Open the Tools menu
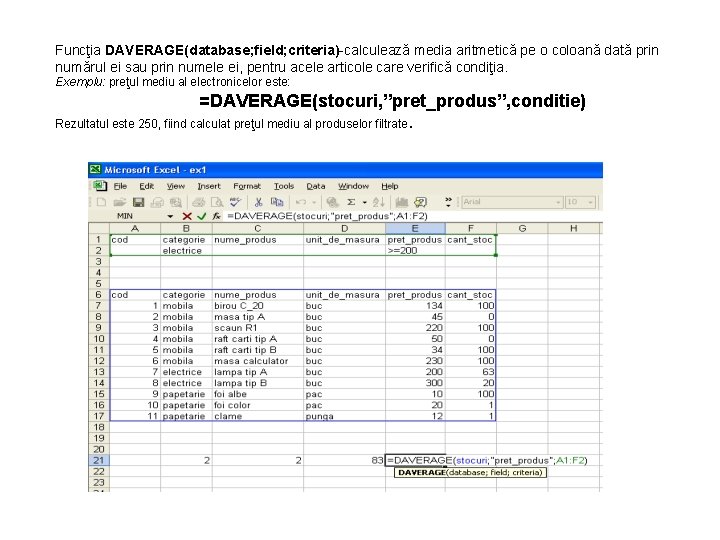720x540 pixels. coord(284,186)
